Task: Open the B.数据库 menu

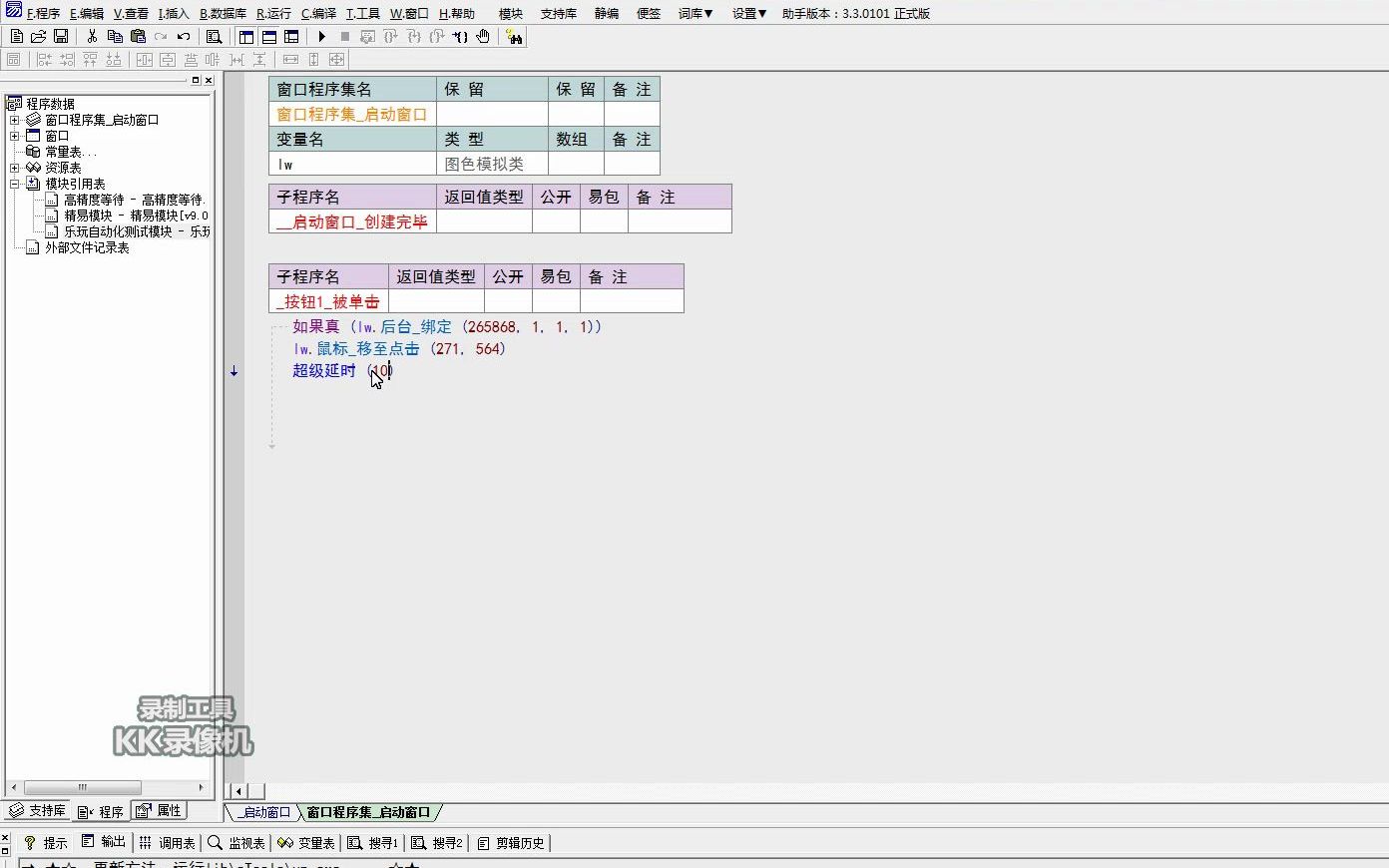Action: tap(223, 14)
